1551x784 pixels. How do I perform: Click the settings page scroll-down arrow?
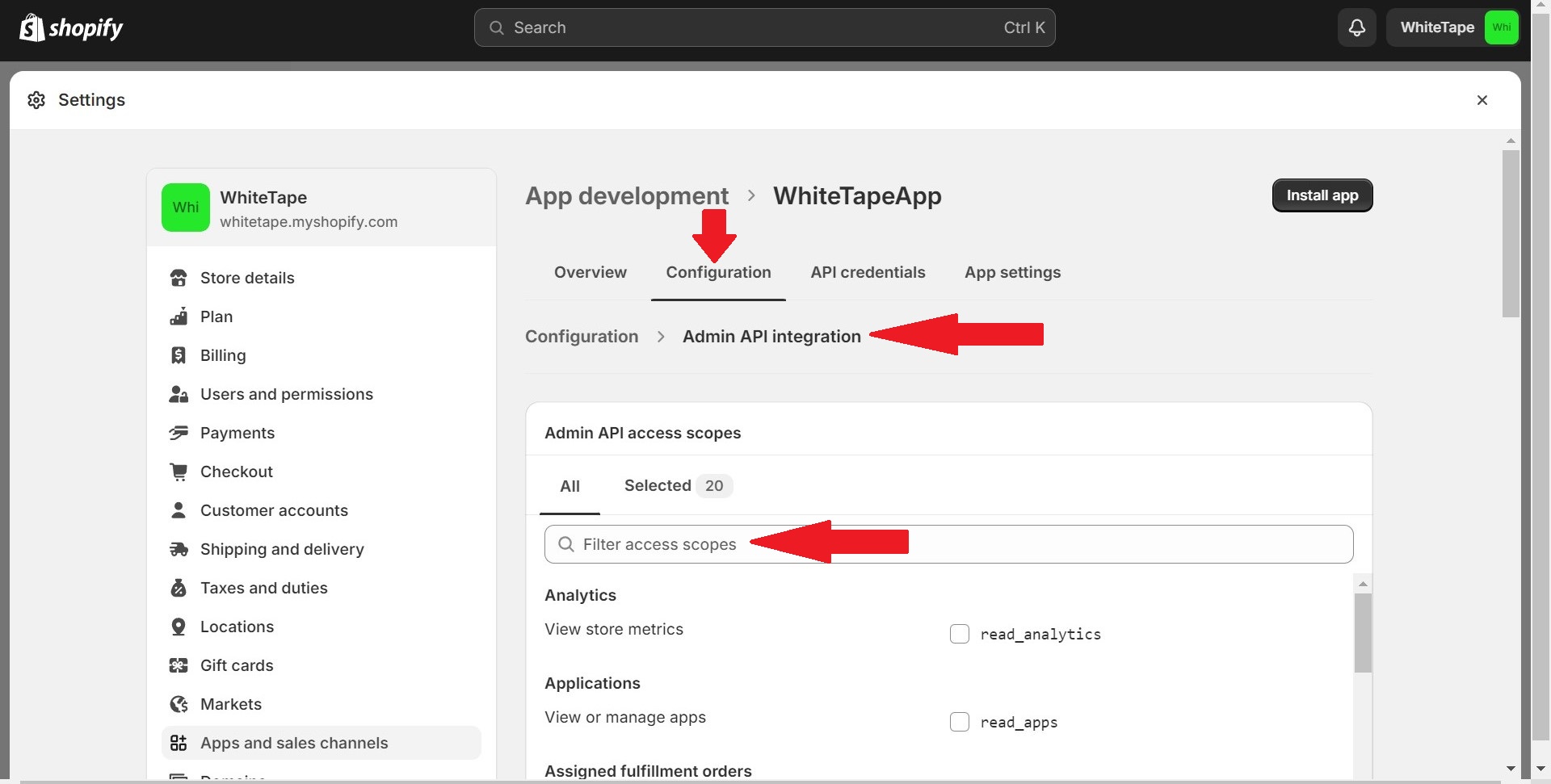click(x=1511, y=769)
